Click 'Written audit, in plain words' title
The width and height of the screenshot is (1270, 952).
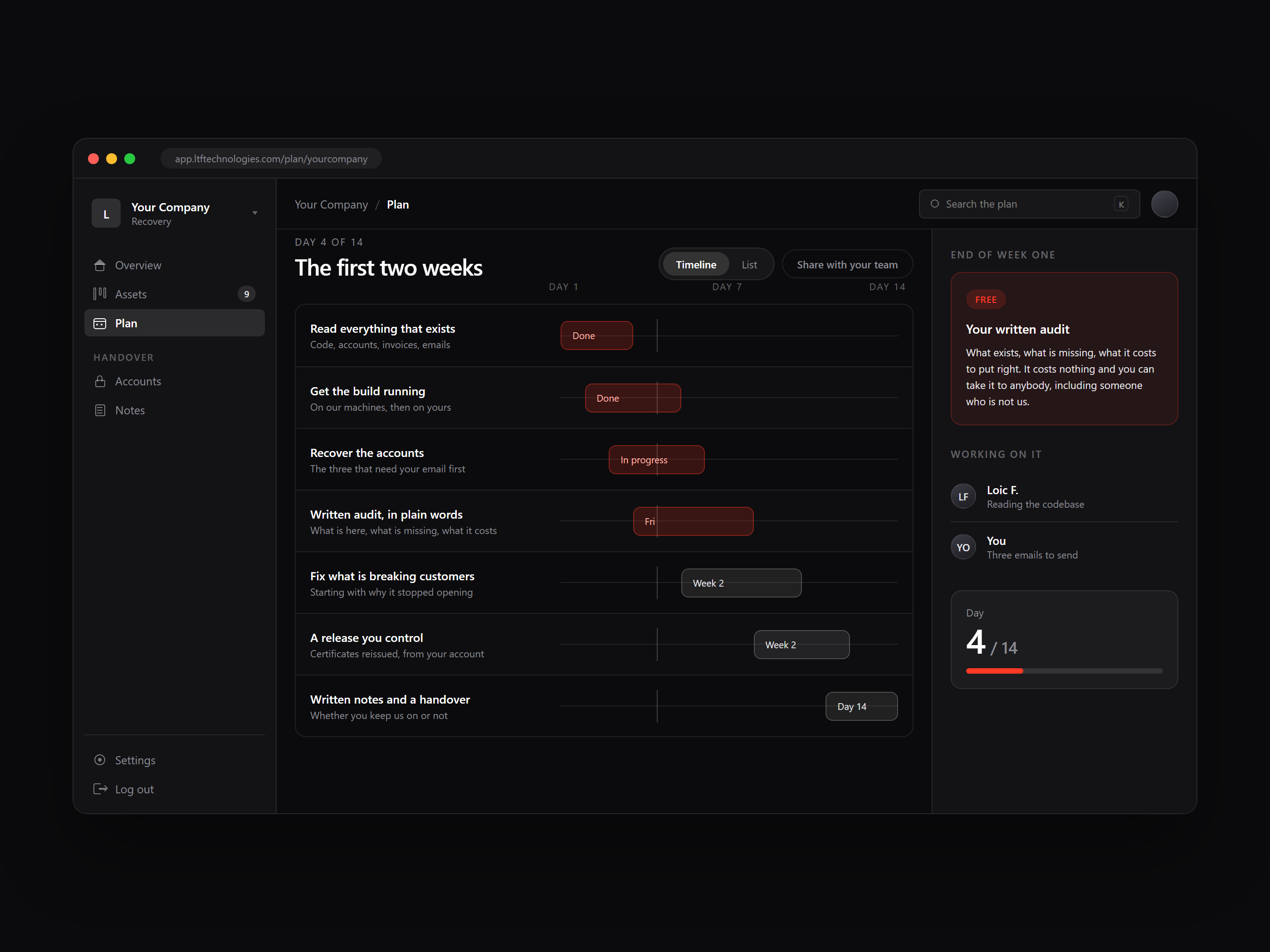tap(386, 514)
